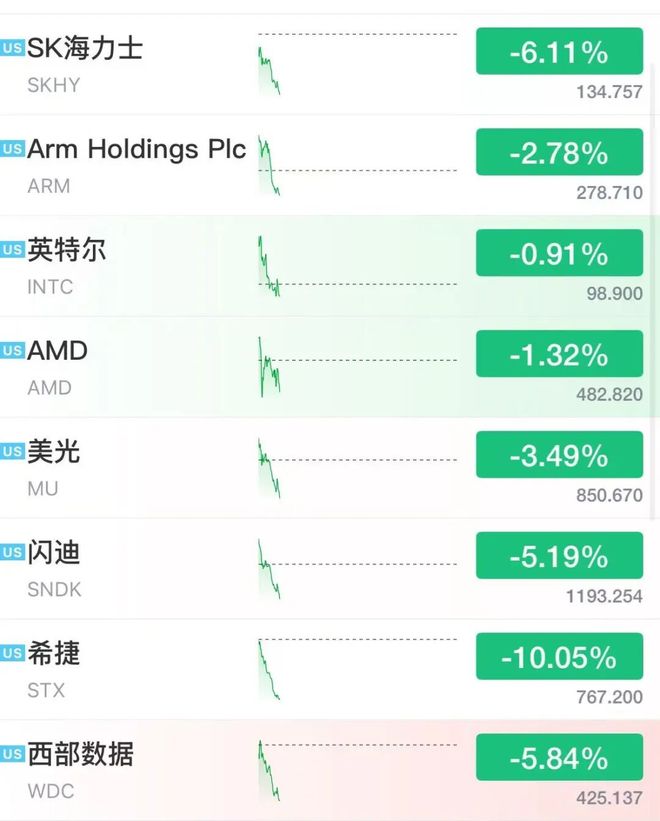Tap the -5.19% change button for SNDK
Viewport: 660px width, 821px height.
click(x=559, y=556)
